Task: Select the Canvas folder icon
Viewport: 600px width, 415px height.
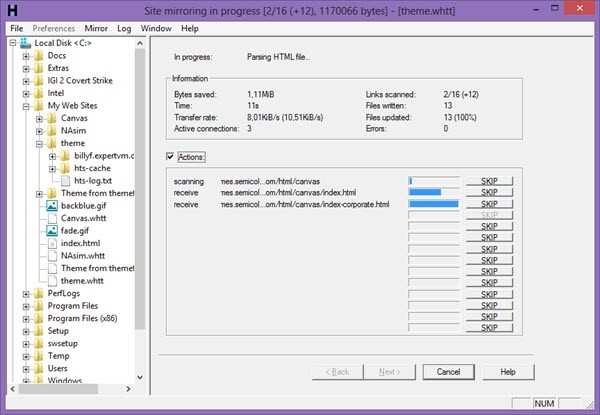Action: pos(52,118)
